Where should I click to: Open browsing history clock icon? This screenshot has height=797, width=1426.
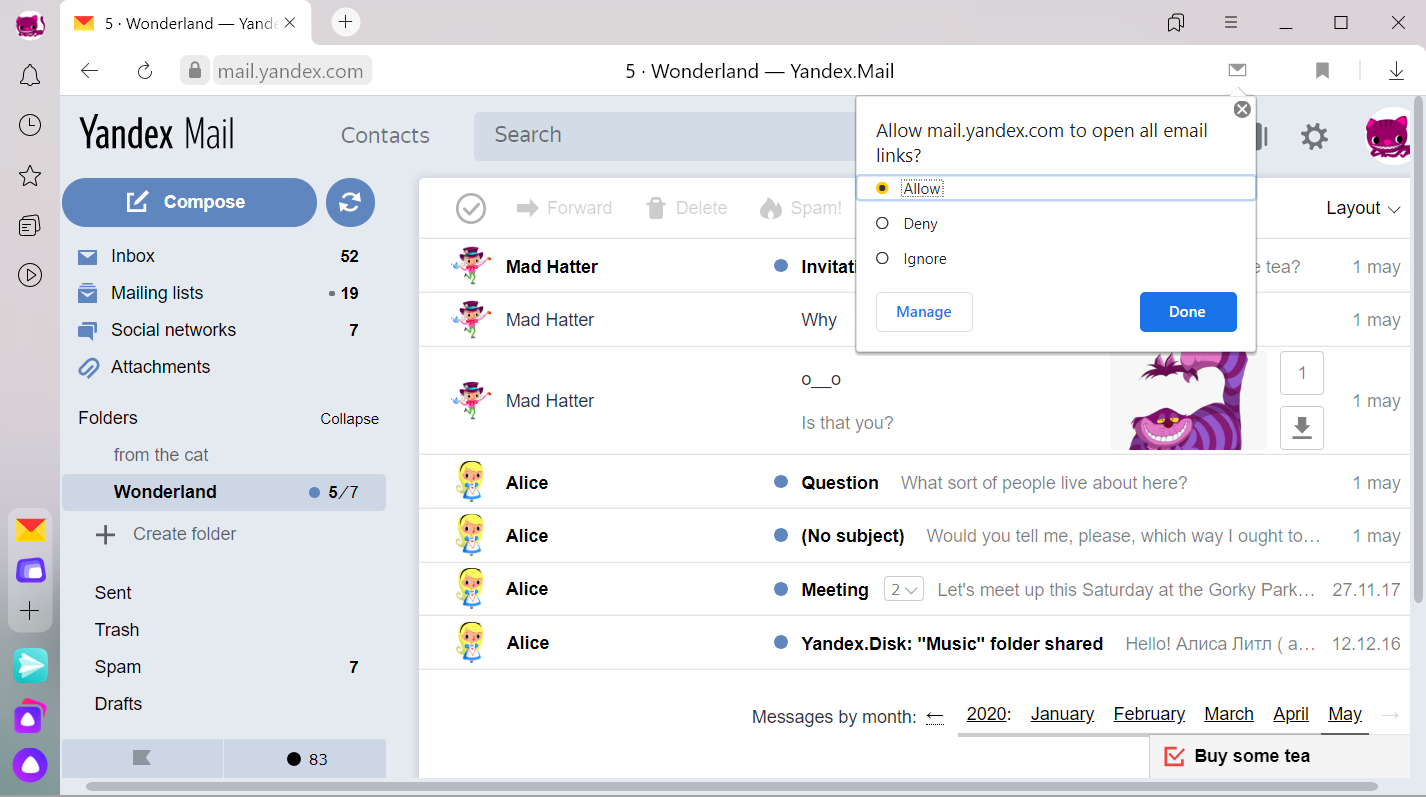tap(30, 125)
